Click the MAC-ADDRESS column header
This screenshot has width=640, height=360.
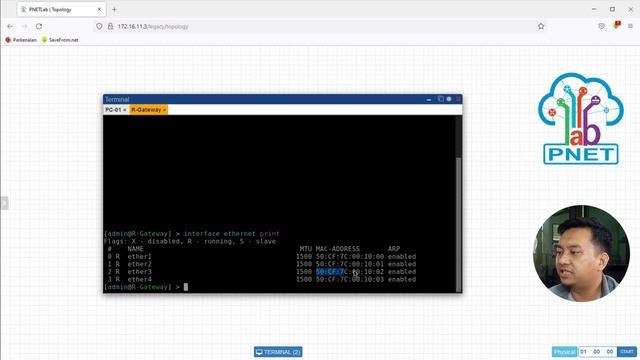click(x=338, y=249)
